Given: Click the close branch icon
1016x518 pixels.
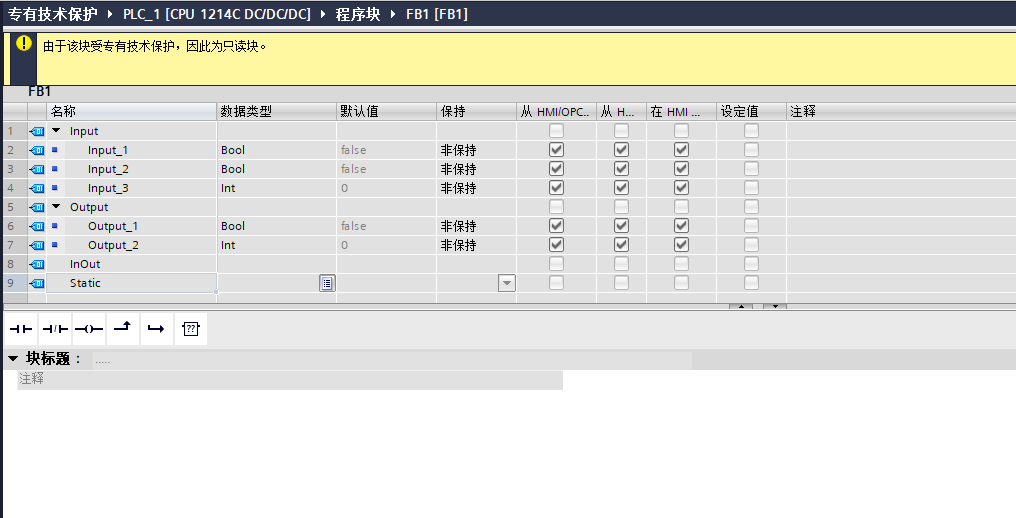Looking at the screenshot, I should (x=156, y=329).
